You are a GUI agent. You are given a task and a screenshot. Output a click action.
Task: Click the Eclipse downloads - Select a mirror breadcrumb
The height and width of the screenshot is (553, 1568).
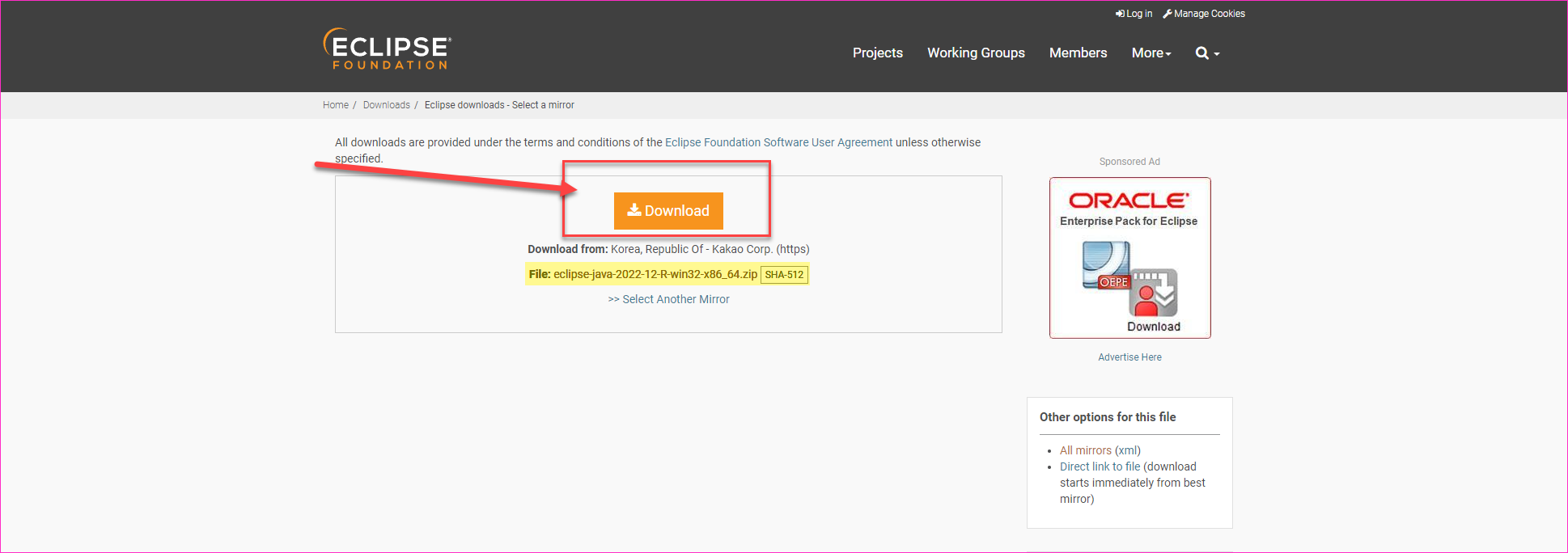tap(499, 105)
